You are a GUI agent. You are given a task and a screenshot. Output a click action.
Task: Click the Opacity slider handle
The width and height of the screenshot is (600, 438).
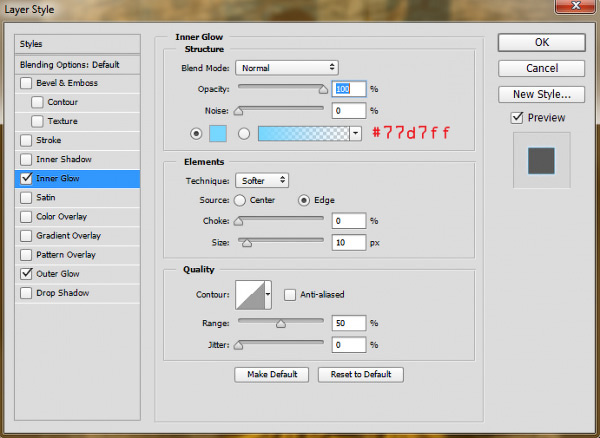323,90
